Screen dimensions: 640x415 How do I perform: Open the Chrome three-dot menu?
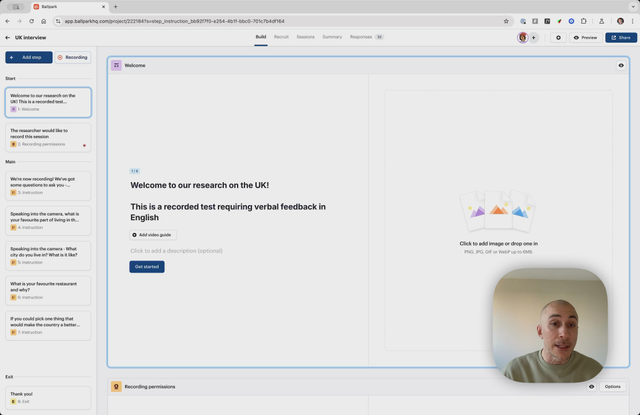click(633, 21)
